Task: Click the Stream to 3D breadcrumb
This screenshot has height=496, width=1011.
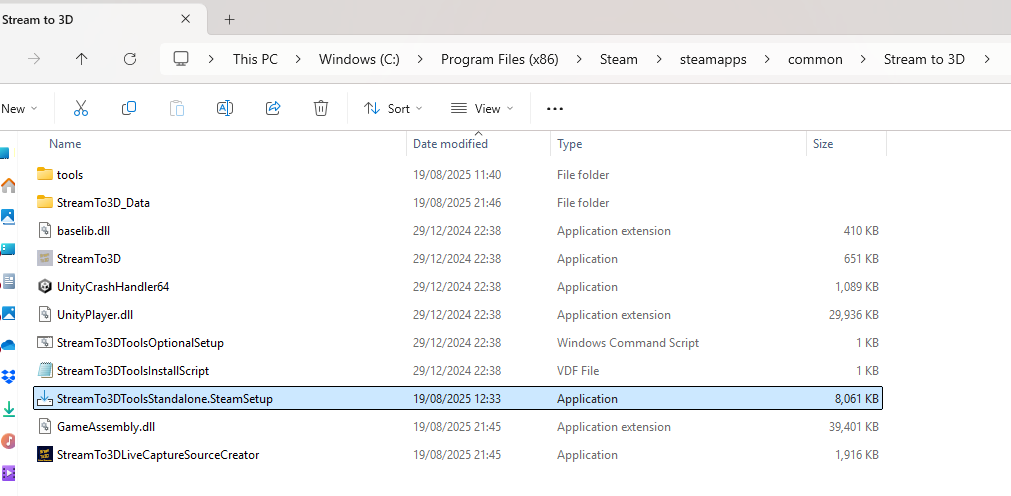Action: (x=924, y=59)
